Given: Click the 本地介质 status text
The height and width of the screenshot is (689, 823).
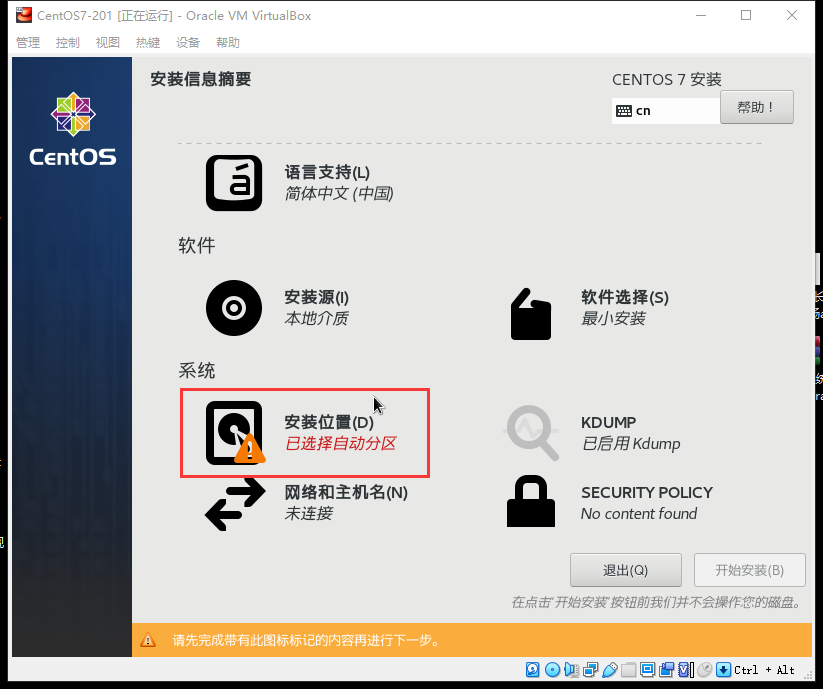Looking at the screenshot, I should 316,318.
